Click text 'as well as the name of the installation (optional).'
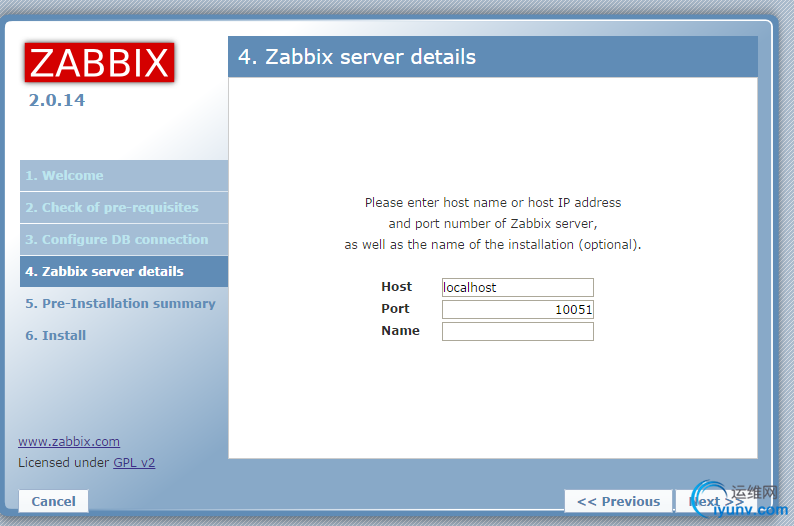 click(x=493, y=245)
